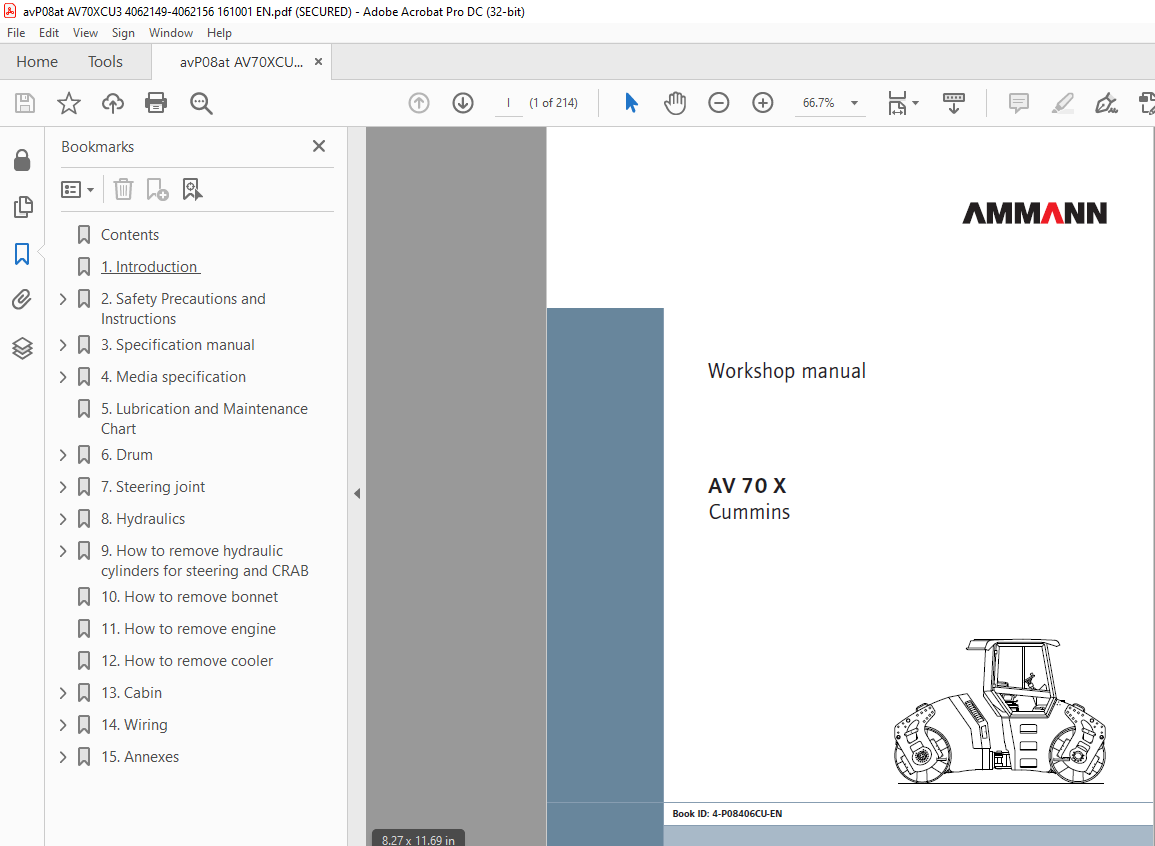Click the fit page width icon
Image resolution: width=1155 pixels, height=846 pixels.
click(x=897, y=103)
